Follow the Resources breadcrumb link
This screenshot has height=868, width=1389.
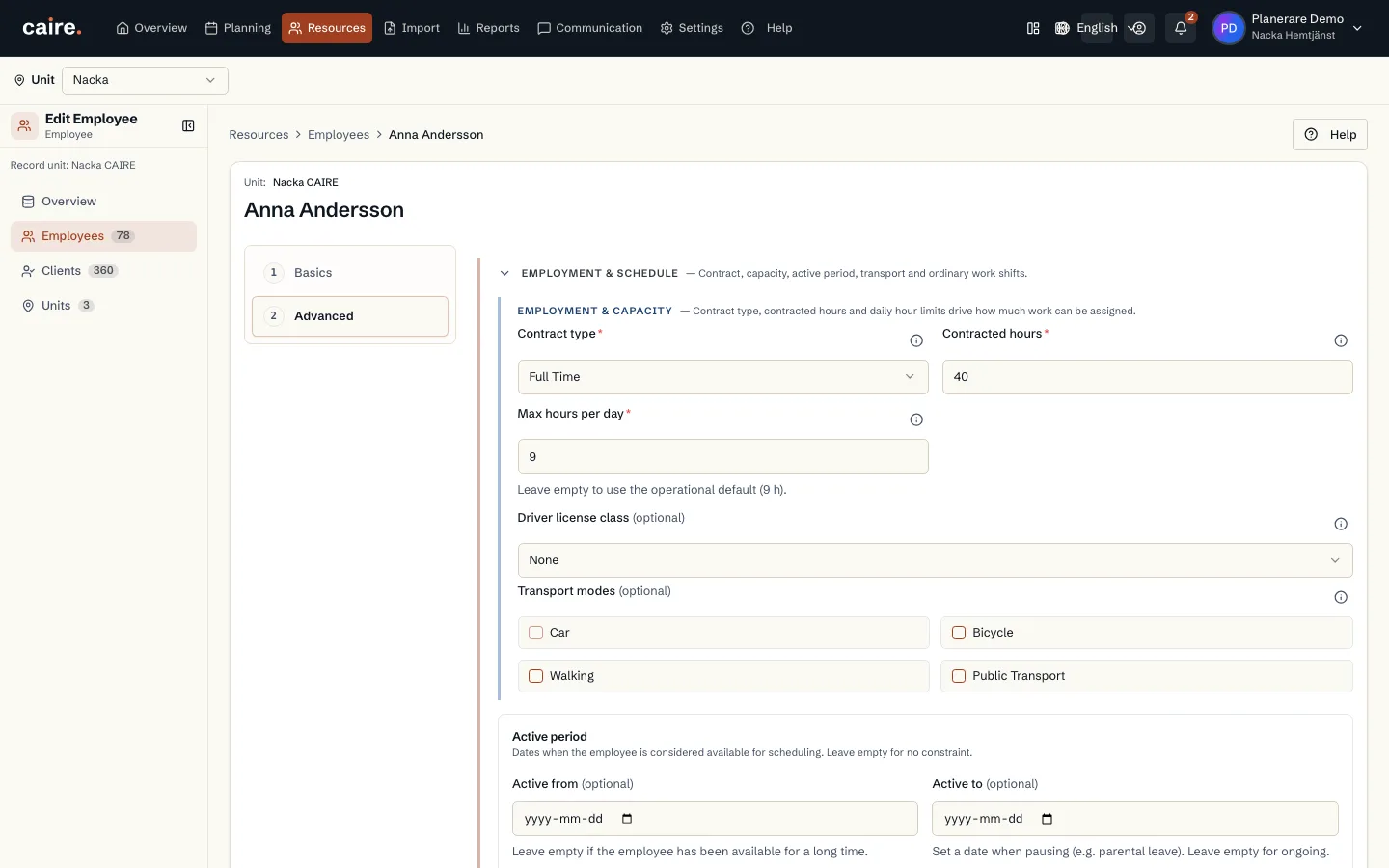pyautogui.click(x=259, y=135)
